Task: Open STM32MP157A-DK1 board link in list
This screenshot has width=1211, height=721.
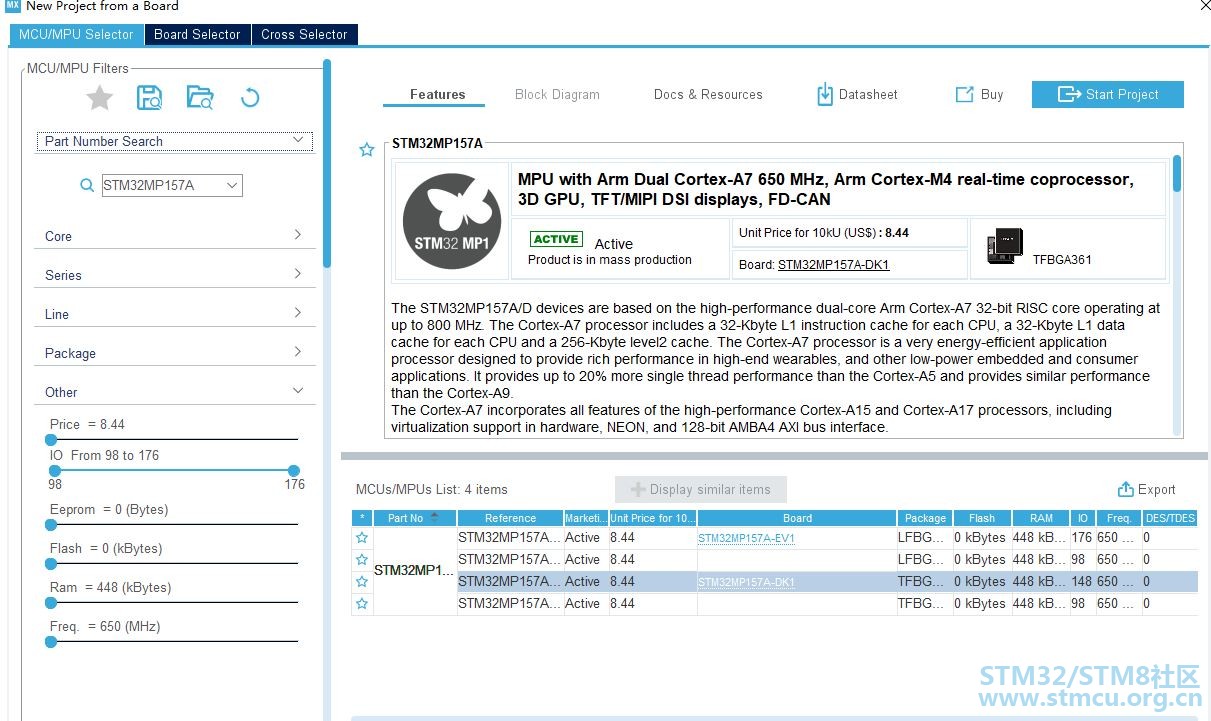Action: point(746,582)
